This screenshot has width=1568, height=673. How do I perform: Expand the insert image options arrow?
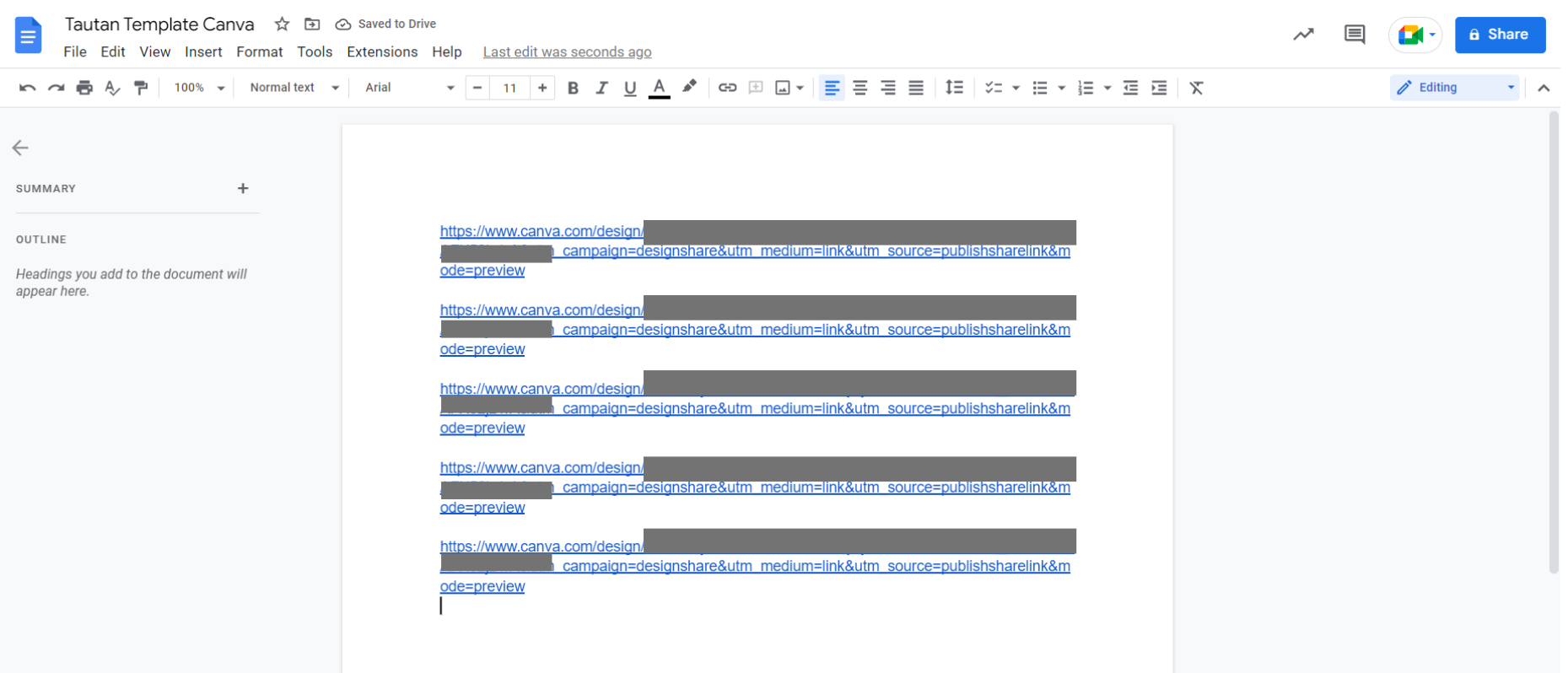[x=800, y=88]
